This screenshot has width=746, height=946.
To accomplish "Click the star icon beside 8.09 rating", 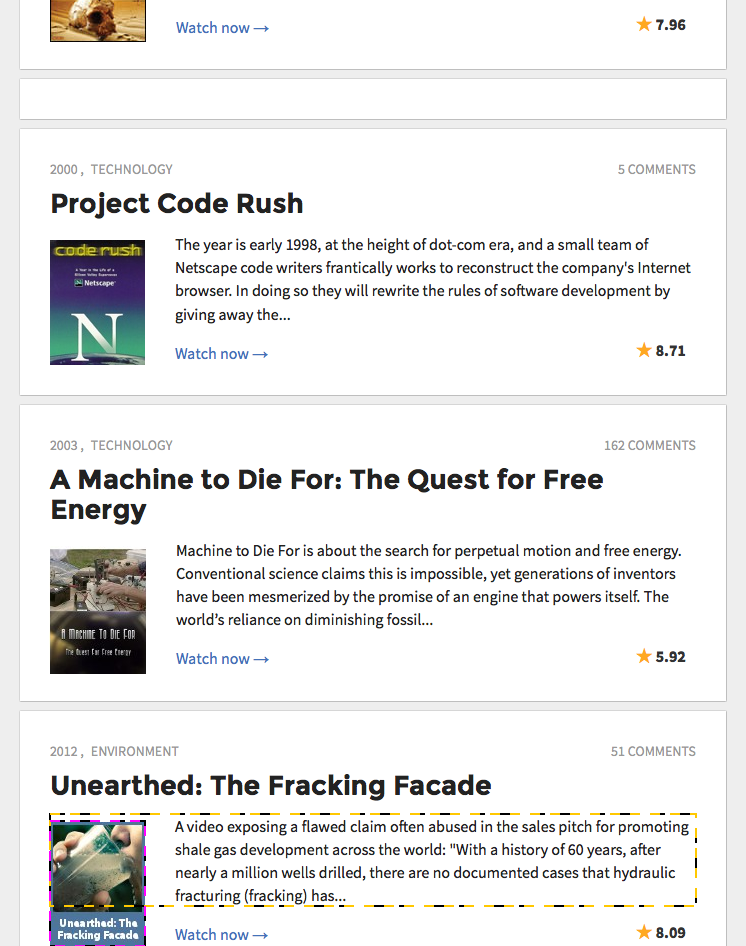I will pos(643,932).
